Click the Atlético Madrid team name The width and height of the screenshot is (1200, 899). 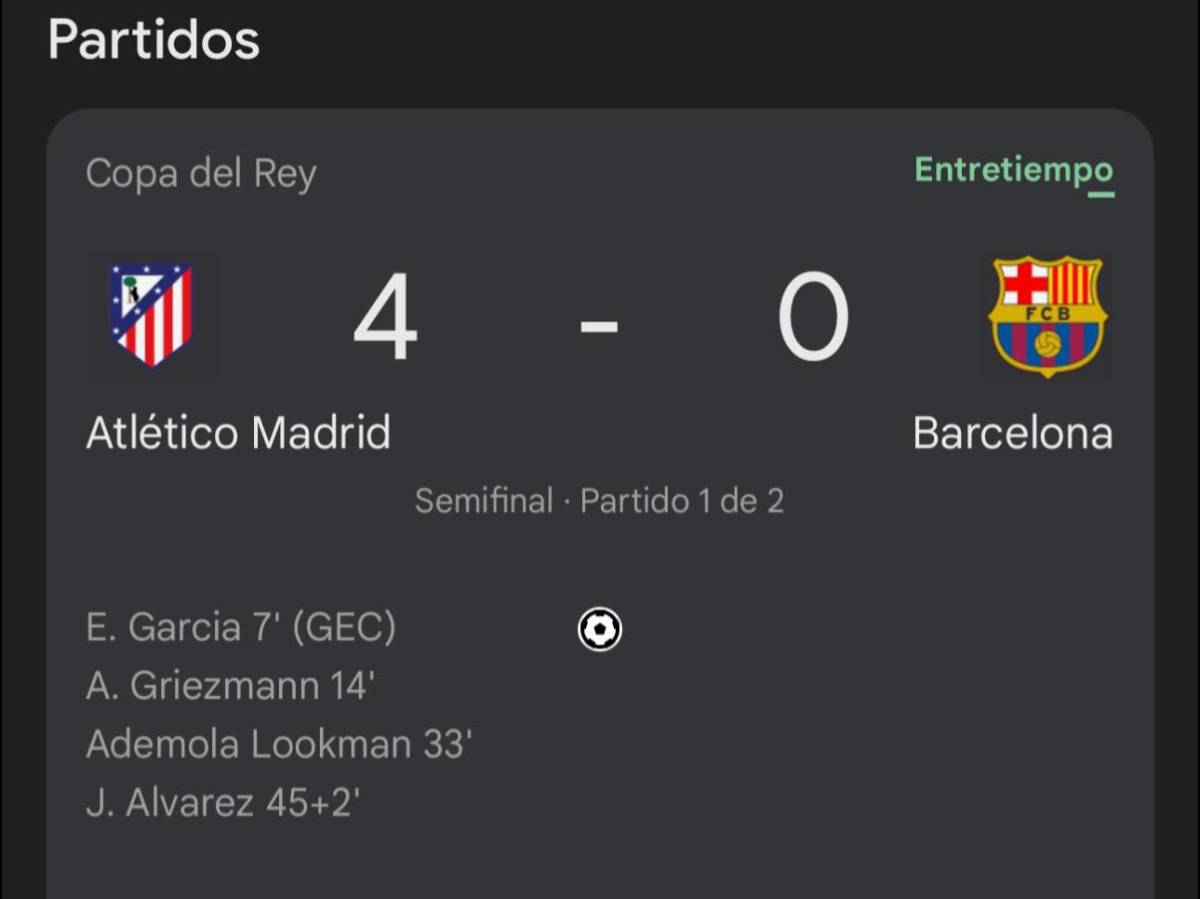(238, 432)
